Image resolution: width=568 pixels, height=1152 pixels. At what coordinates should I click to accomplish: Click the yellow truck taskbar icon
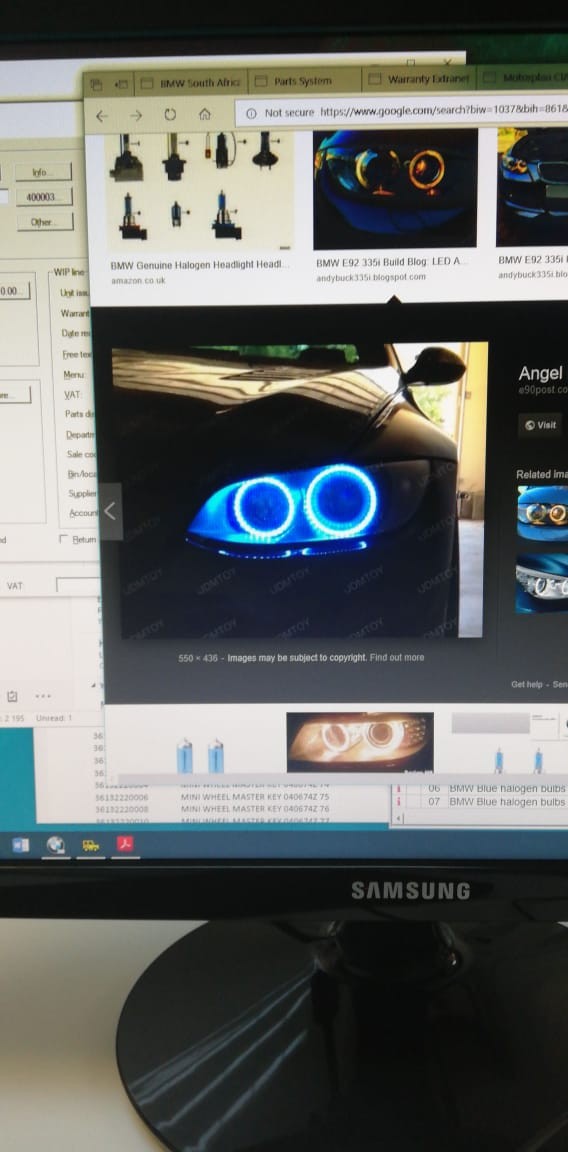[x=90, y=846]
